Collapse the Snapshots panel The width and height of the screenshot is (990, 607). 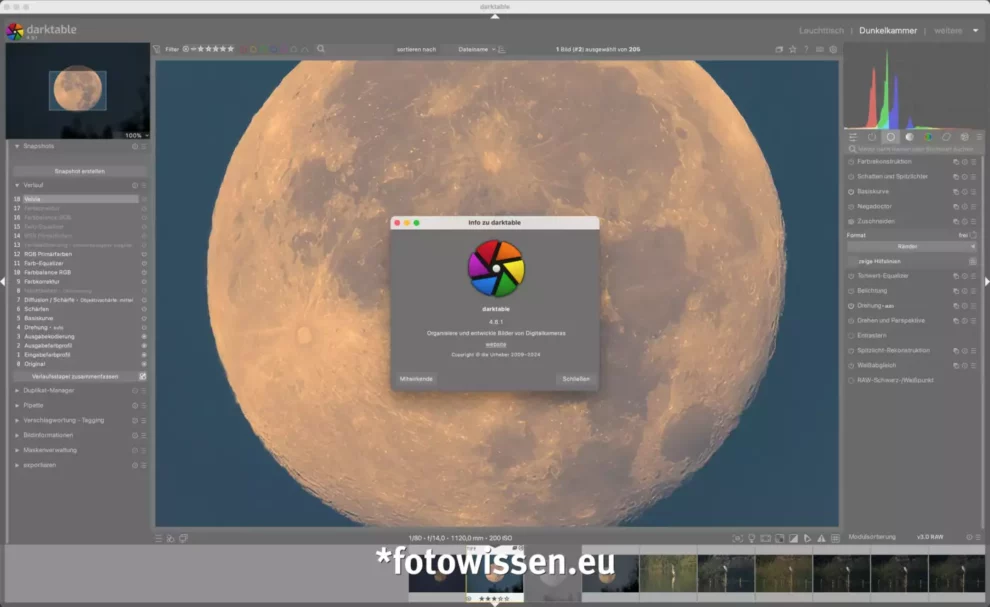pos(17,147)
